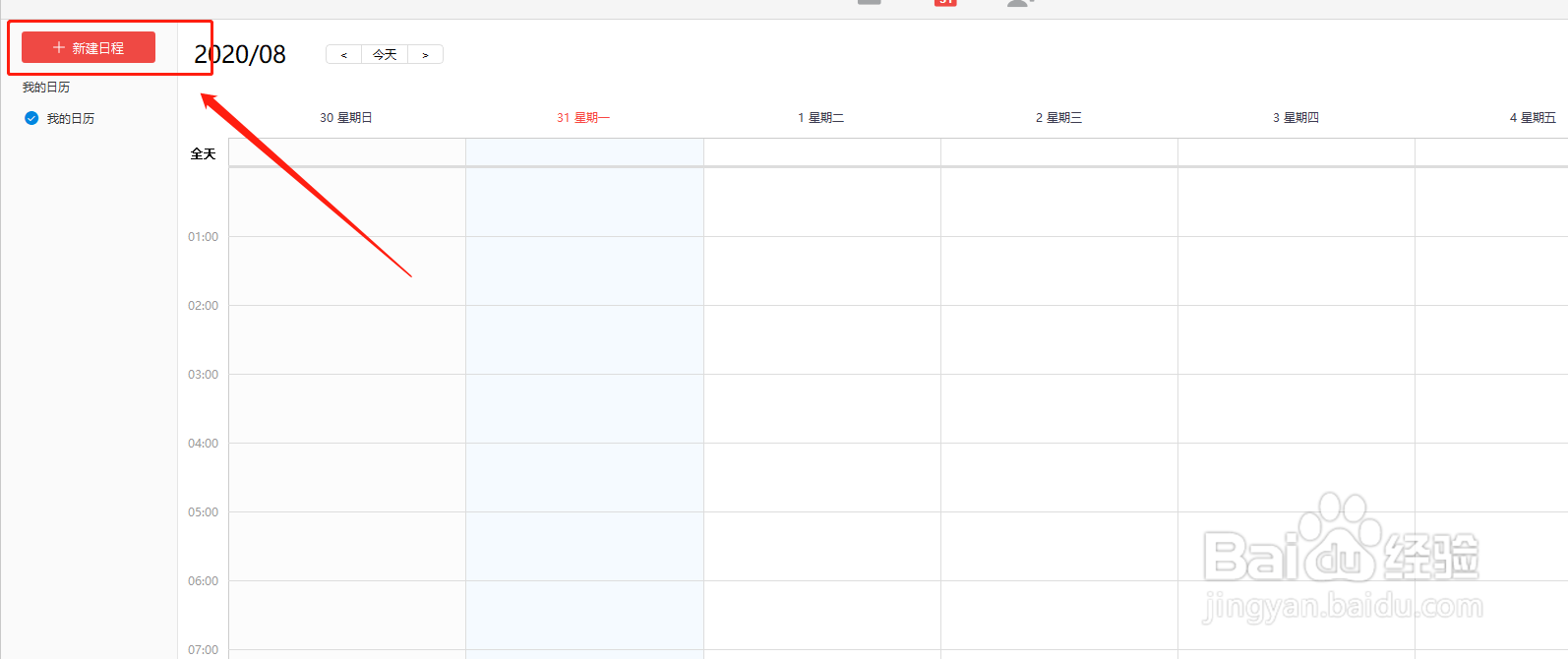Jump to 今天 in the calendar

385,54
